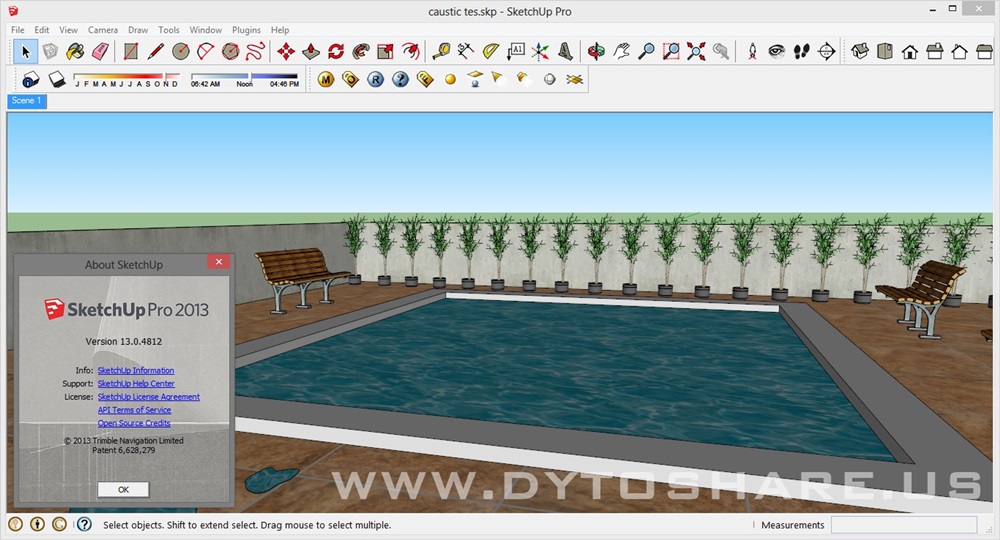Open the Edit menu

click(41, 30)
